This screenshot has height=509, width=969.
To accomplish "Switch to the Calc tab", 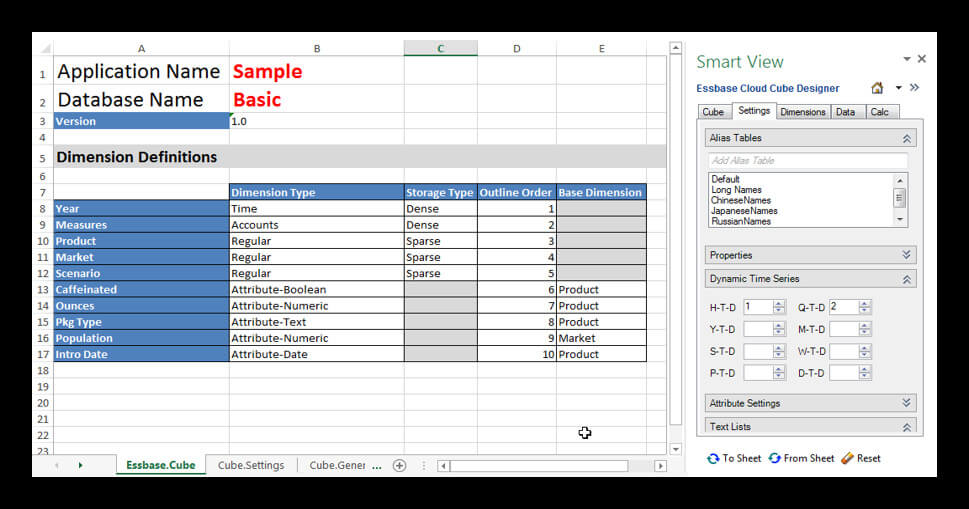I will tap(878, 112).
